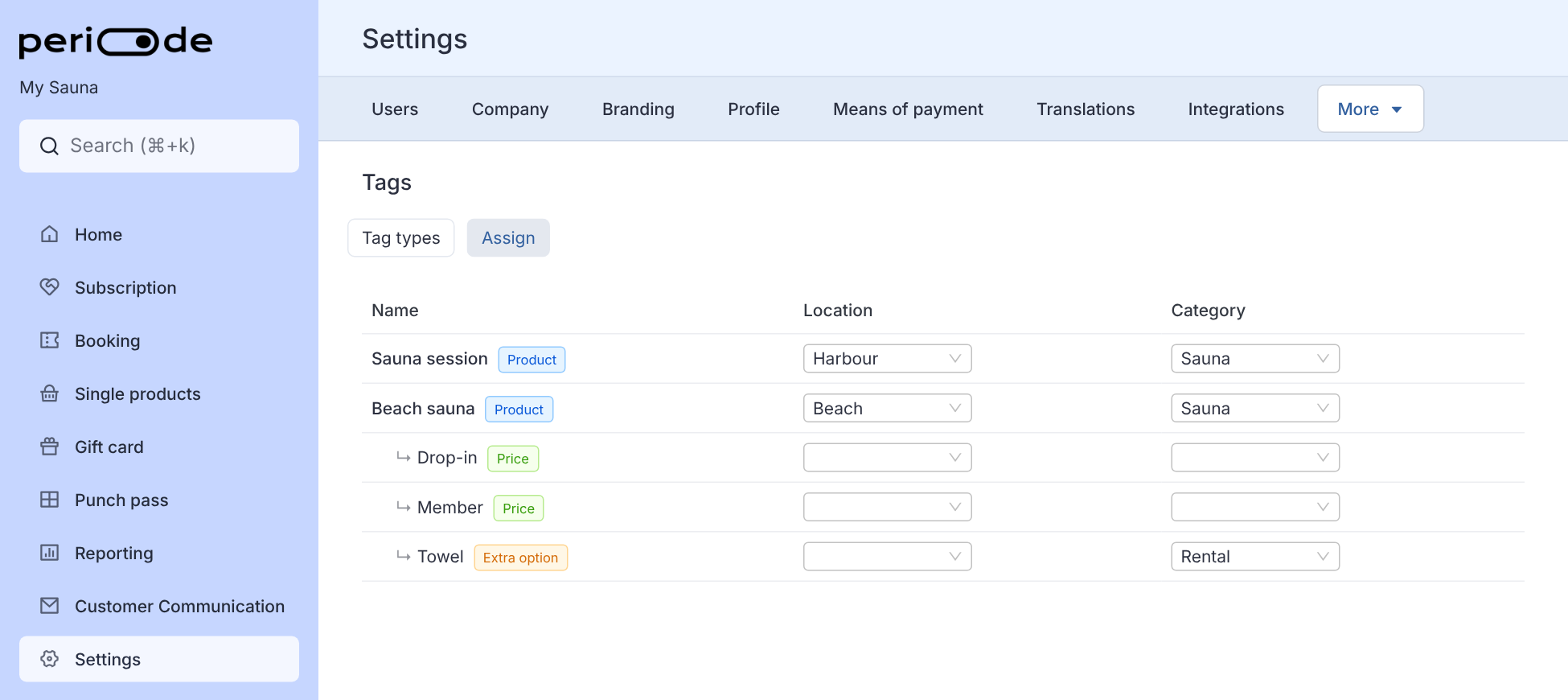Click the Towel row name
Image resolution: width=1568 pixels, height=700 pixels.
pos(441,557)
